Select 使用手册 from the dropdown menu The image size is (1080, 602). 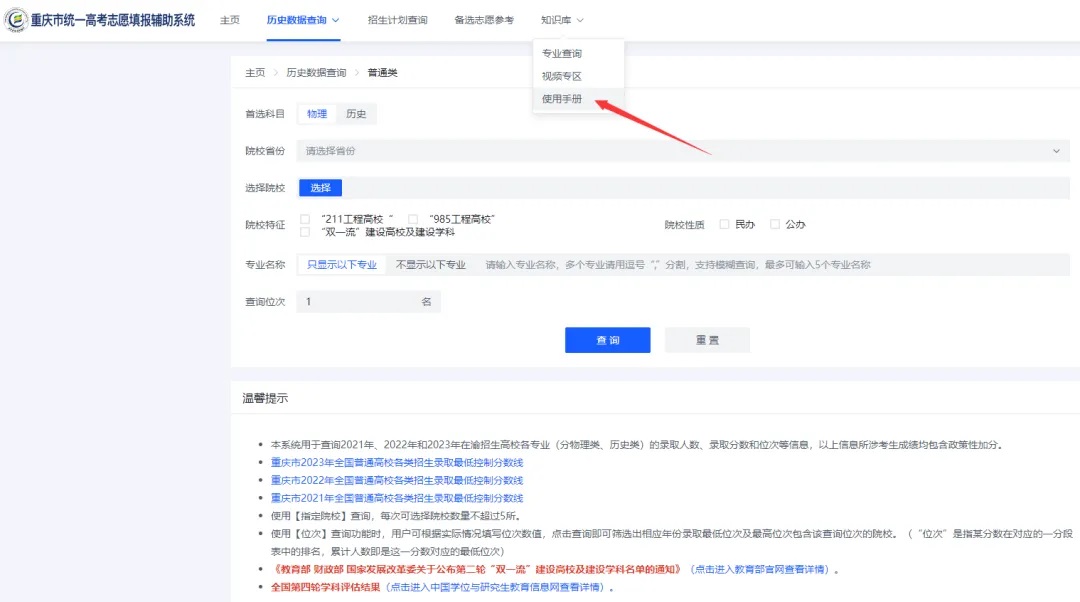click(562, 99)
